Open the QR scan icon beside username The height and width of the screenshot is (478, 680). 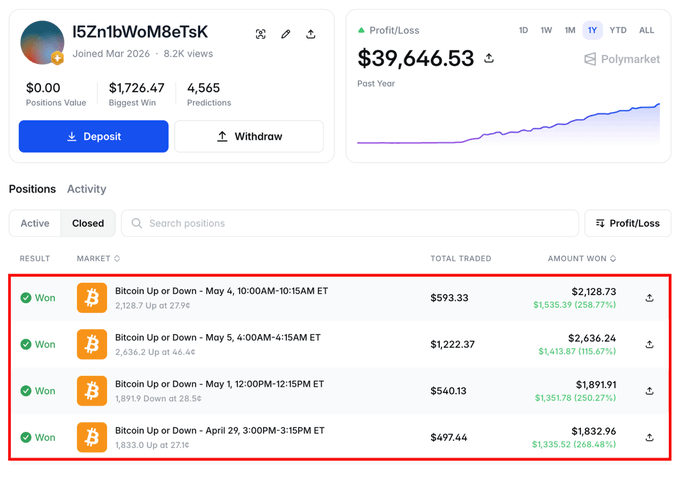click(261, 34)
